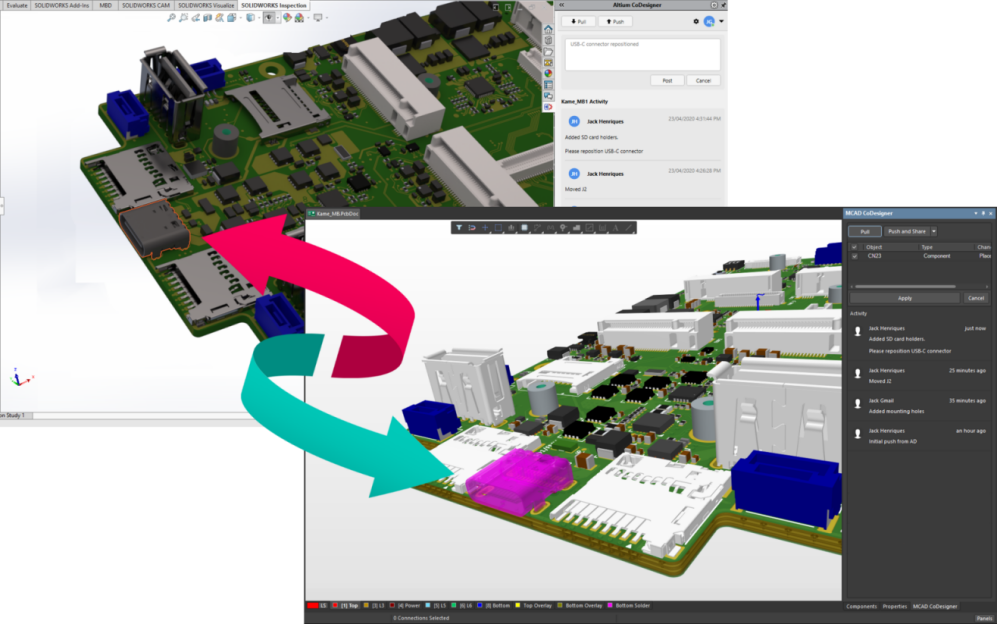Image resolution: width=997 pixels, height=624 pixels.
Task: Click the Push button in Altium CoDesigner (SOLIDWORKS)
Action: point(615,22)
